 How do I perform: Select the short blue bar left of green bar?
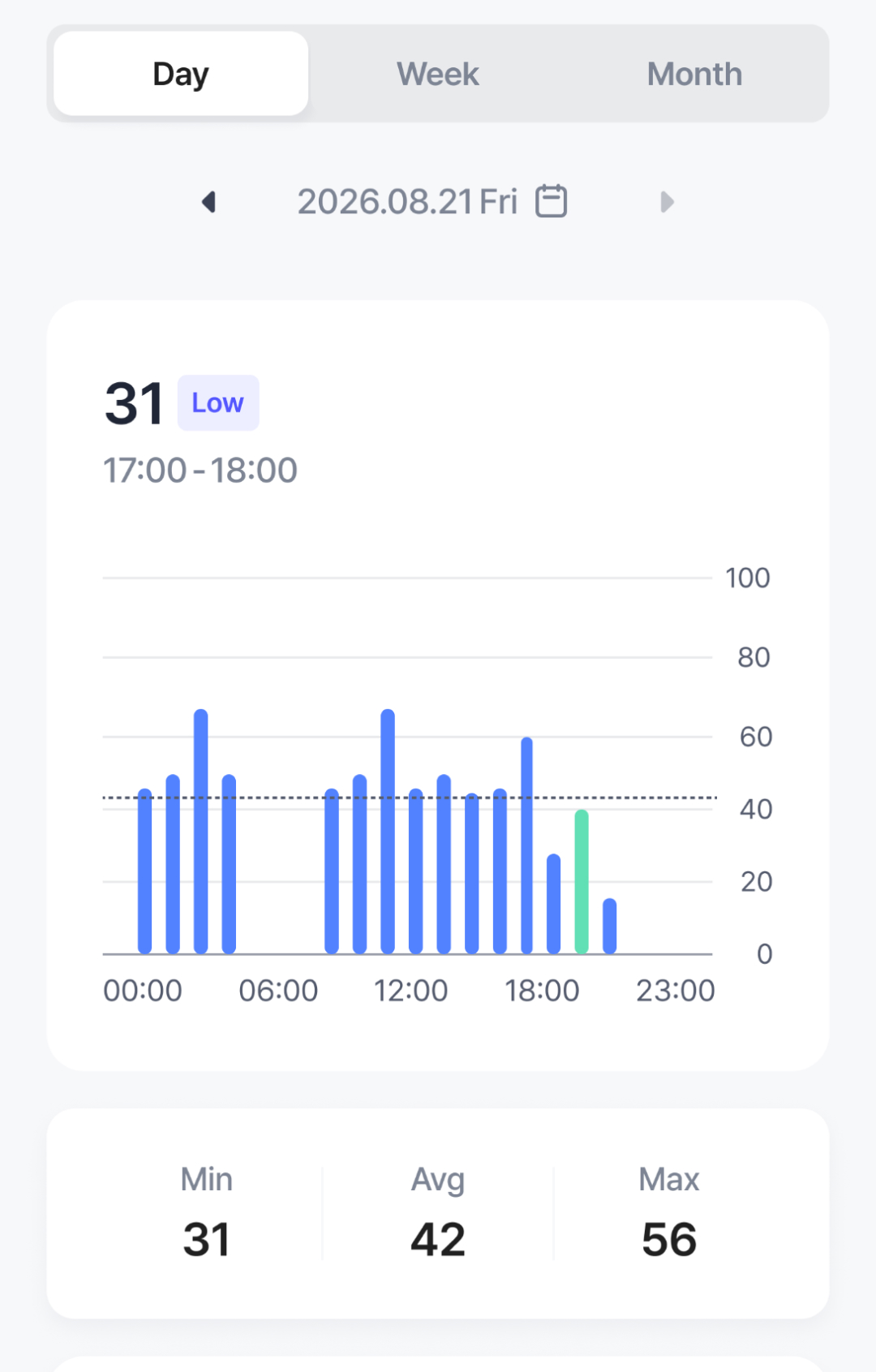pyautogui.click(x=554, y=904)
